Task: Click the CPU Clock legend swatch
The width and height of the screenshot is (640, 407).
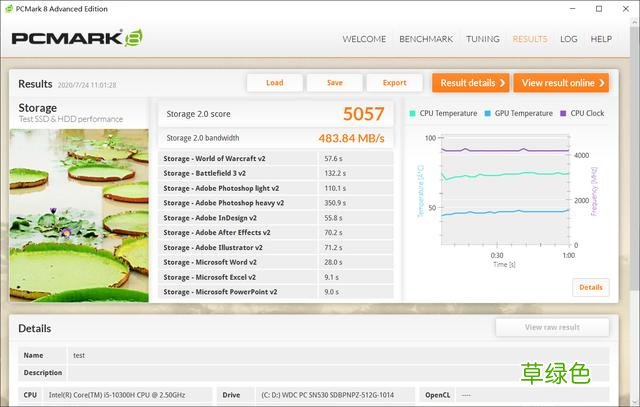Action: point(563,113)
